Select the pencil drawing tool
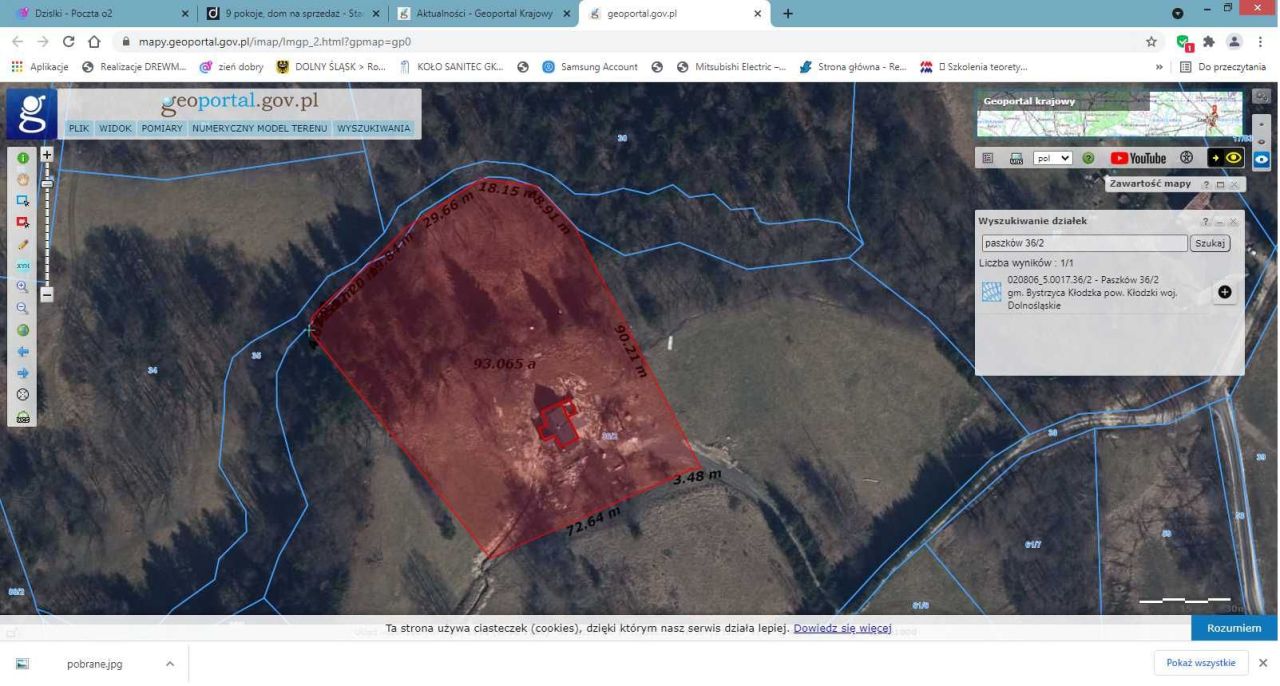 (x=22, y=243)
